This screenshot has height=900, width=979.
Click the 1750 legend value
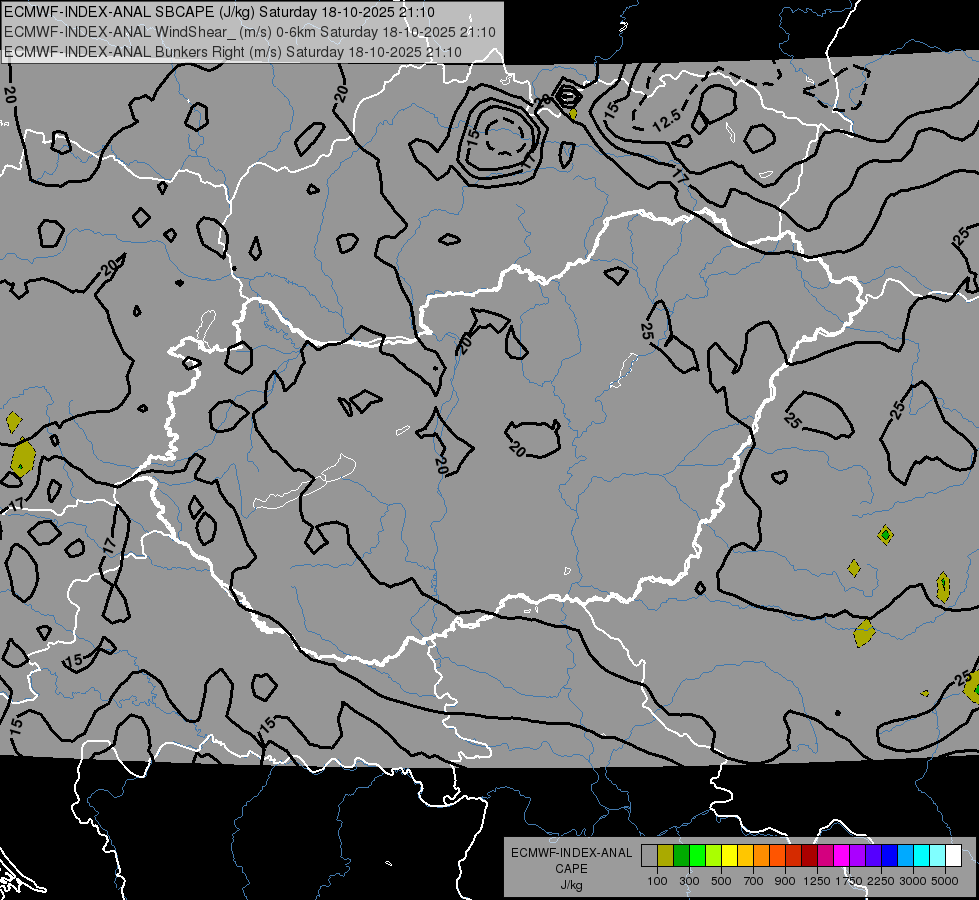pyautogui.click(x=850, y=881)
